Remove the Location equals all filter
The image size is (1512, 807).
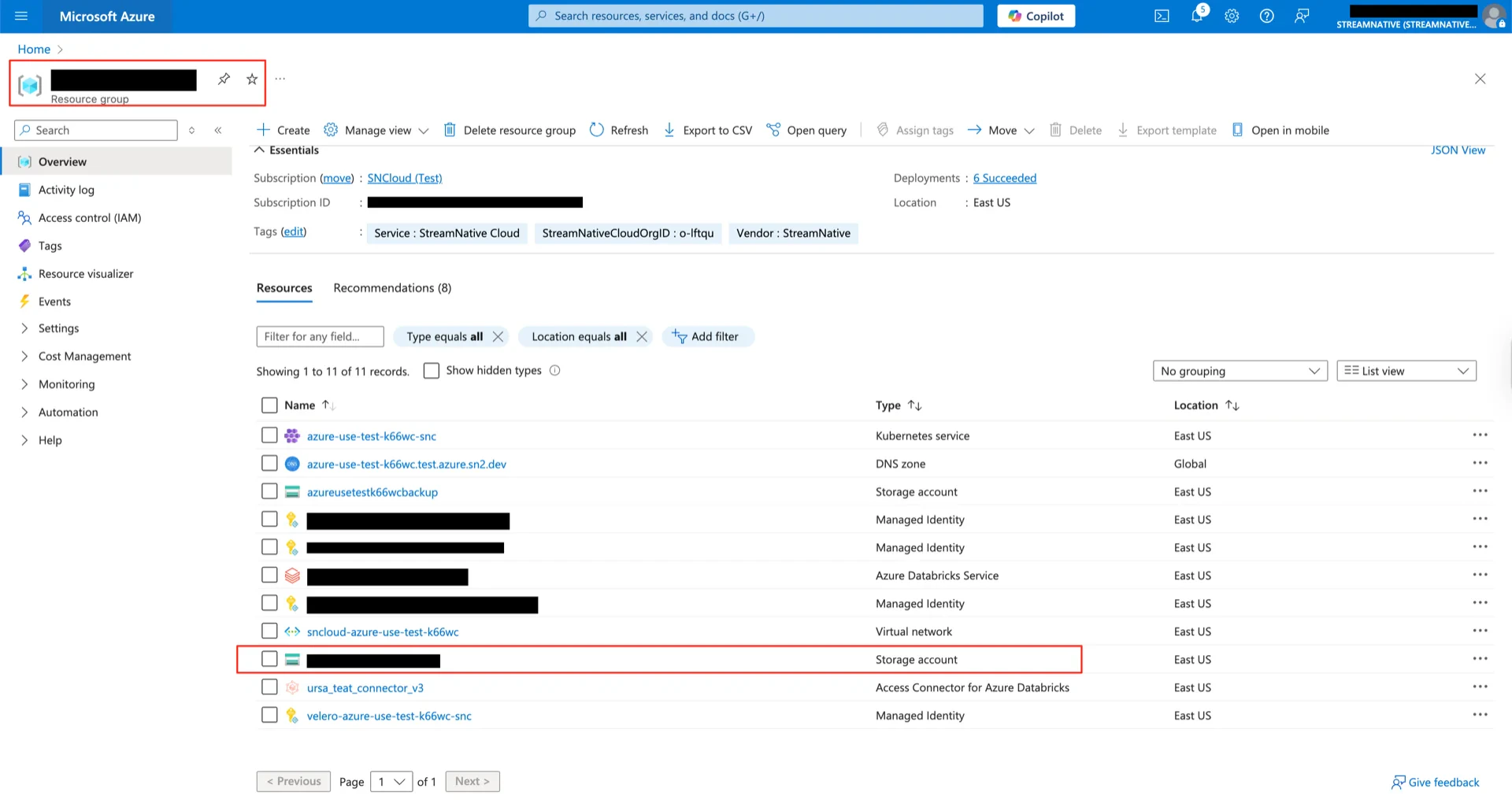pos(642,336)
